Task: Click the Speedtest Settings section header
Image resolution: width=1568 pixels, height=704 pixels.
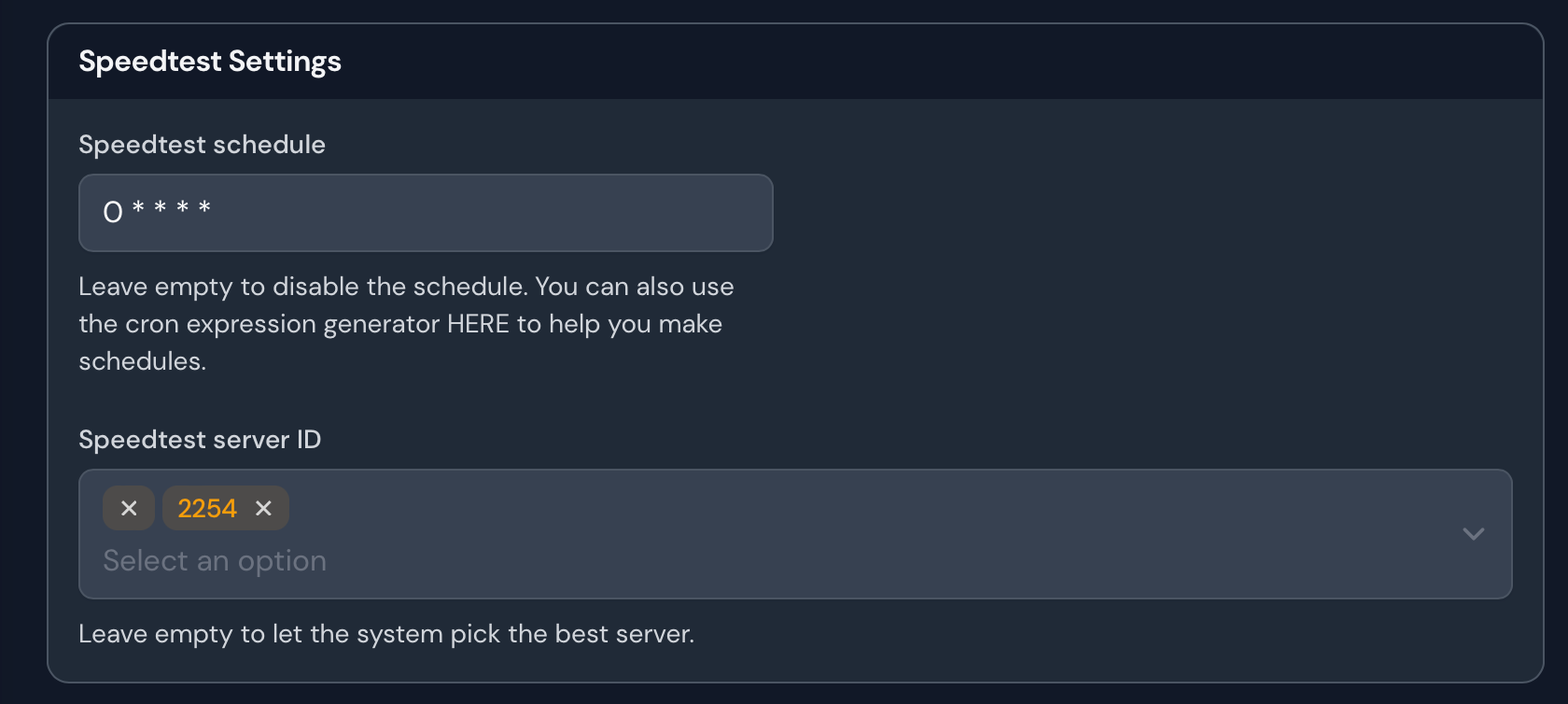Action: pos(210,62)
